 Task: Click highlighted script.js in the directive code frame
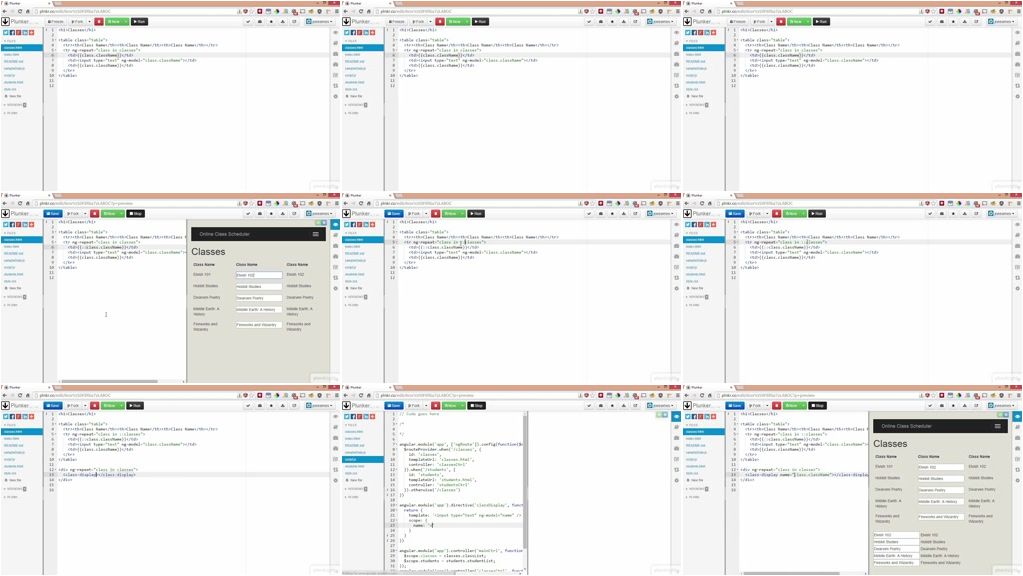point(363,459)
